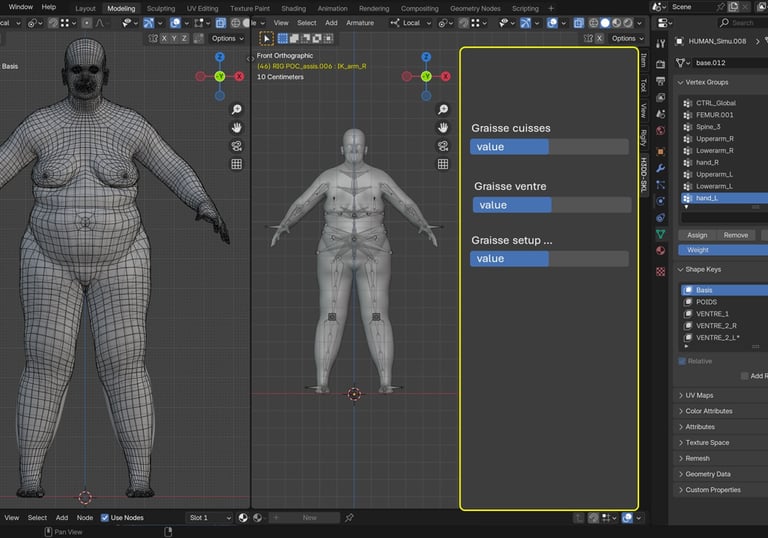768x538 pixels.
Task: Click the Remove vertex group button
Action: [735, 235]
